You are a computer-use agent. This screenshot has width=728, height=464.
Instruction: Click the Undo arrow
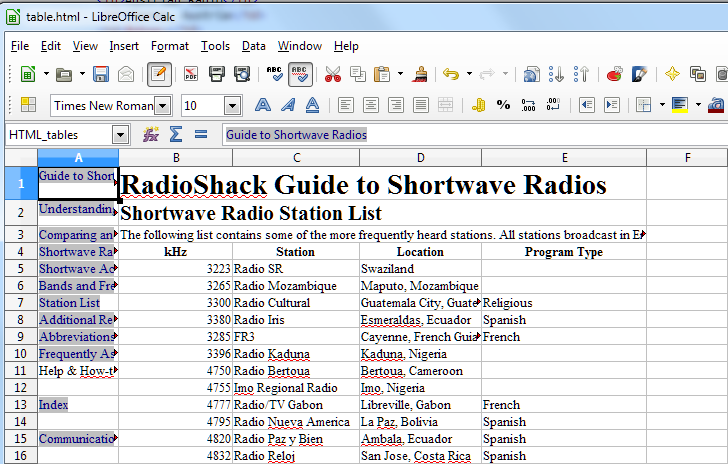(x=451, y=74)
